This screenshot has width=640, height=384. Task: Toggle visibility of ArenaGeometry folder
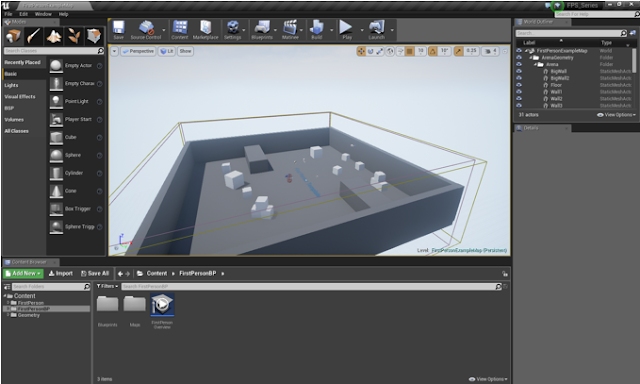(x=519, y=58)
